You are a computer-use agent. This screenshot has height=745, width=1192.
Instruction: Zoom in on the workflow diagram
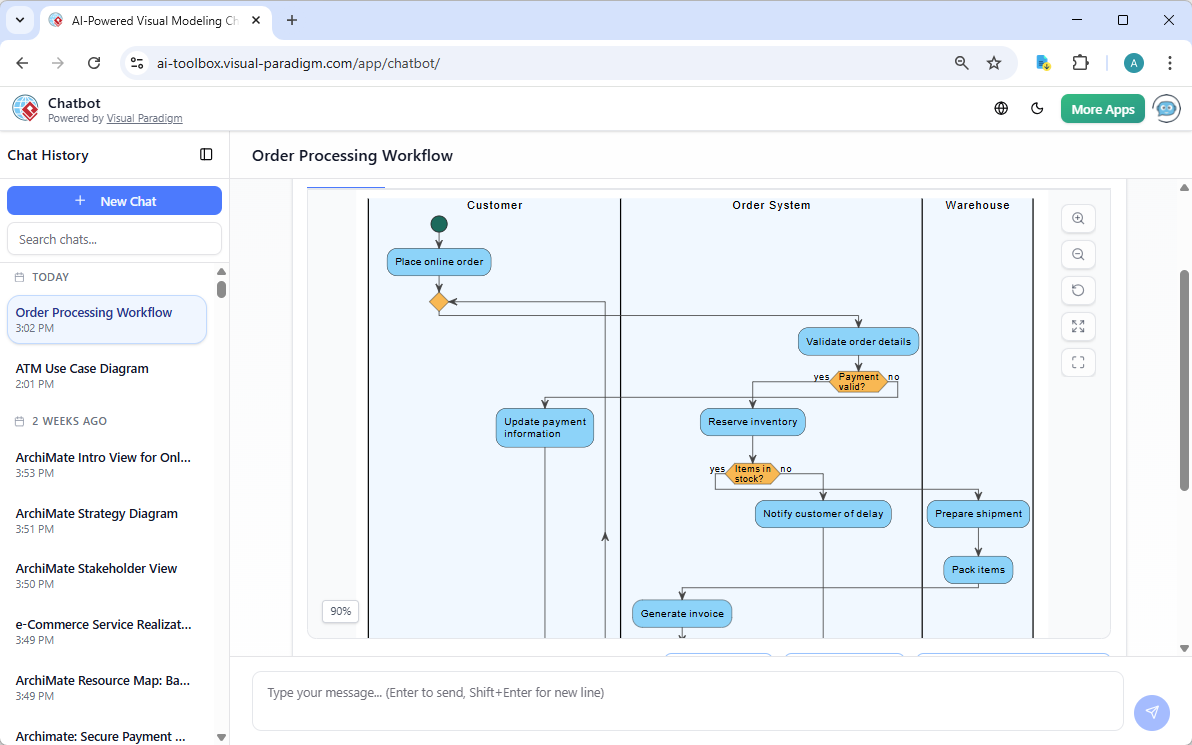pos(1078,218)
